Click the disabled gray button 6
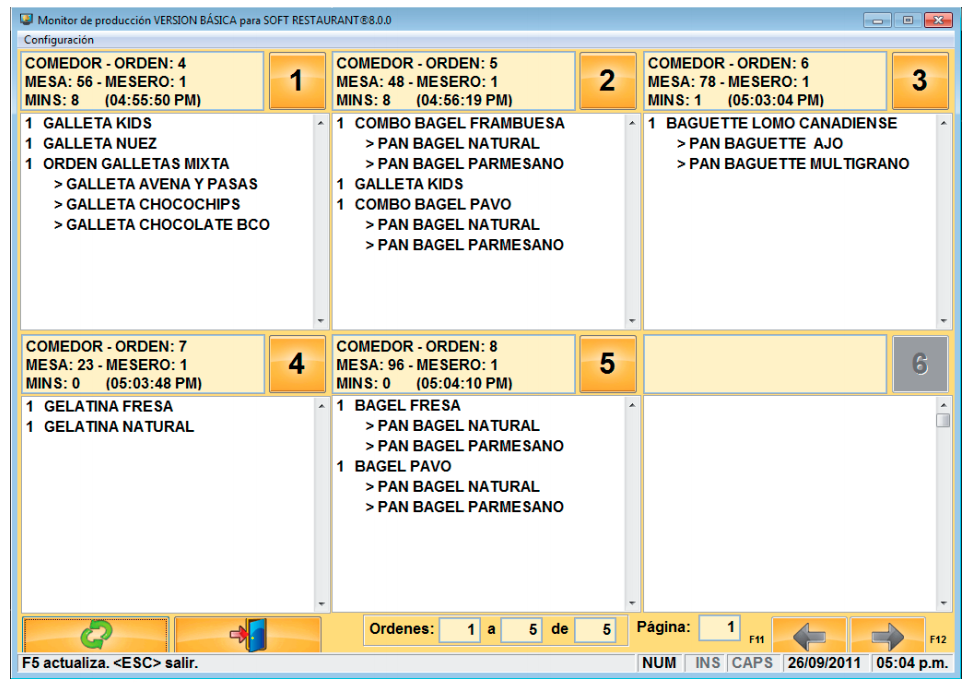975x690 pixels. point(919,364)
